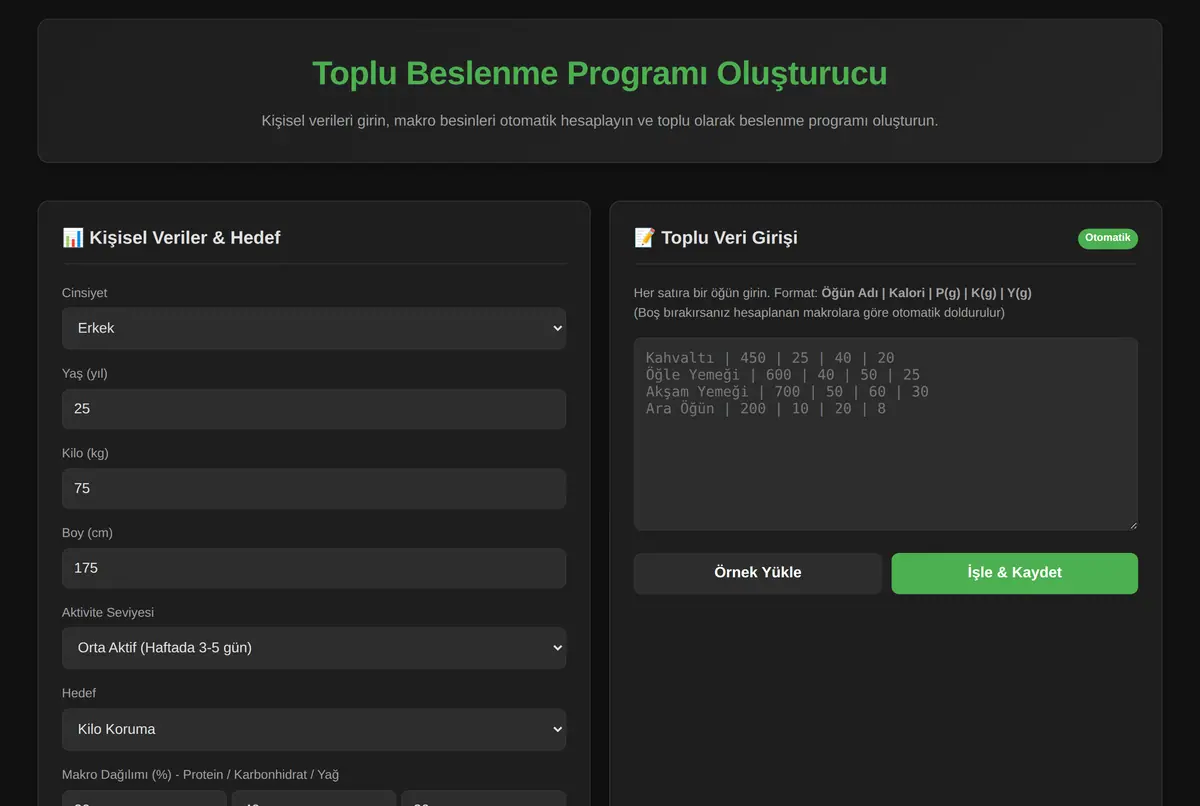Click the Örnek Yükle button
This screenshot has height=806, width=1200.
(758, 573)
